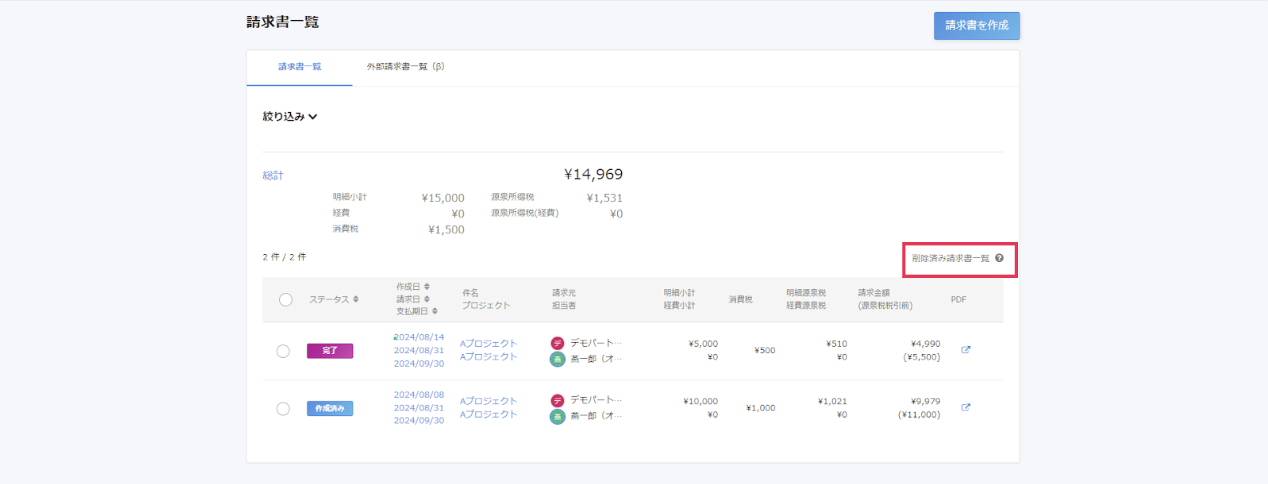Screen dimensions: 1268x484
Task: Click ¥4,990 invoice amount cell
Action: click(925, 343)
